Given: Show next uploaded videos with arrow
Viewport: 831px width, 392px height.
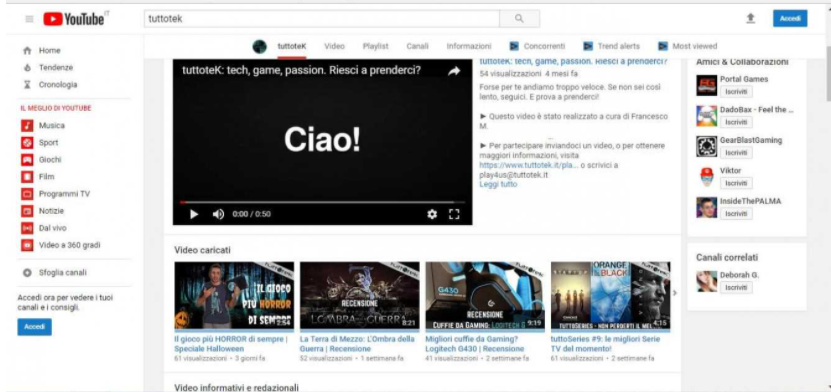Looking at the screenshot, I should [x=675, y=292].
